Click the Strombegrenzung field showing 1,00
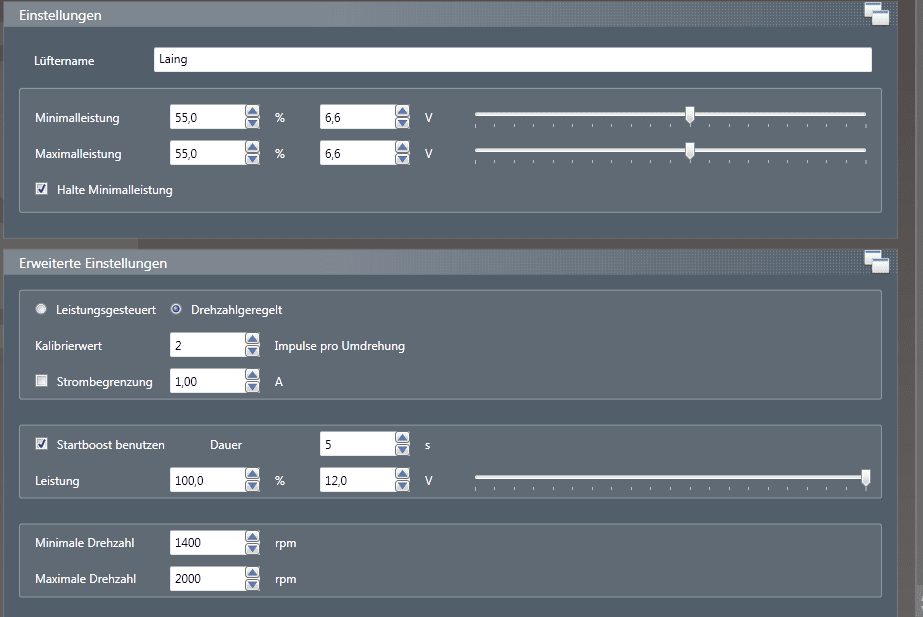 208,381
